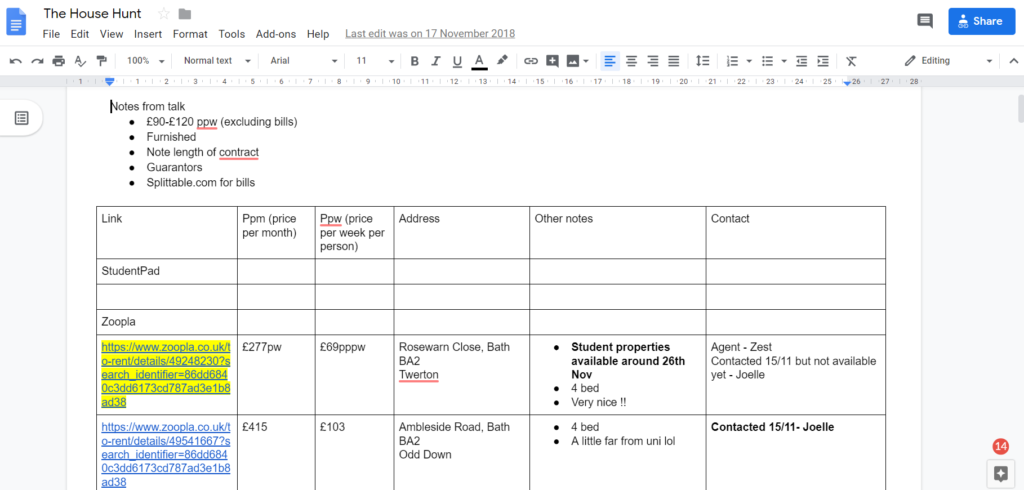Apply numbered list
This screenshot has width=1024, height=490.
point(732,61)
